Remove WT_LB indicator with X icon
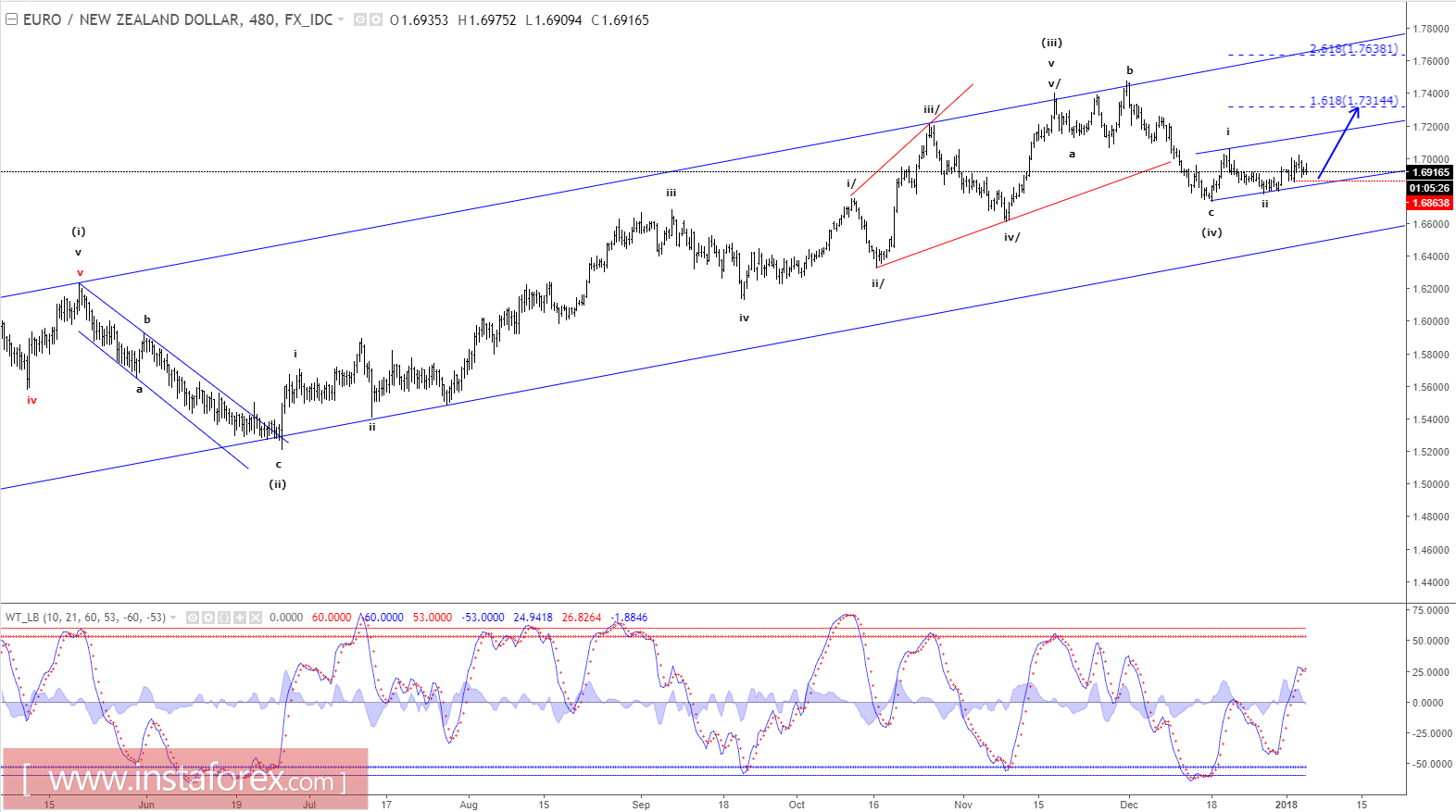The width and height of the screenshot is (1456, 812). click(256, 618)
